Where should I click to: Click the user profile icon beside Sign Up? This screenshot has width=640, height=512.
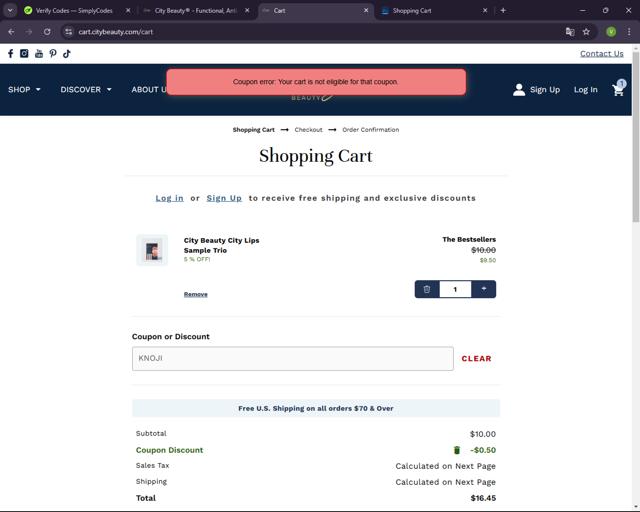click(519, 89)
